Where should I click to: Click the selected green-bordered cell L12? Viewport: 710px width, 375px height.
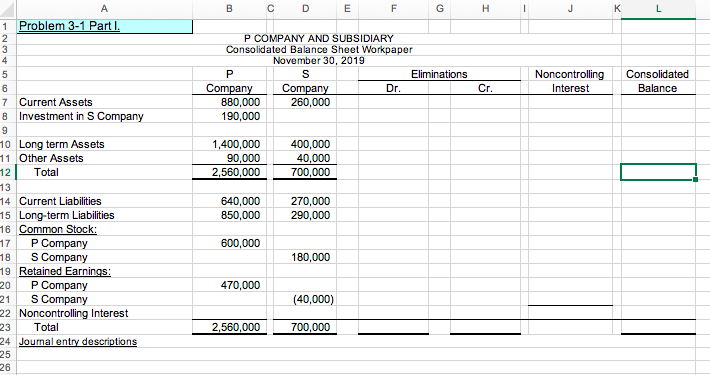[x=658, y=172]
